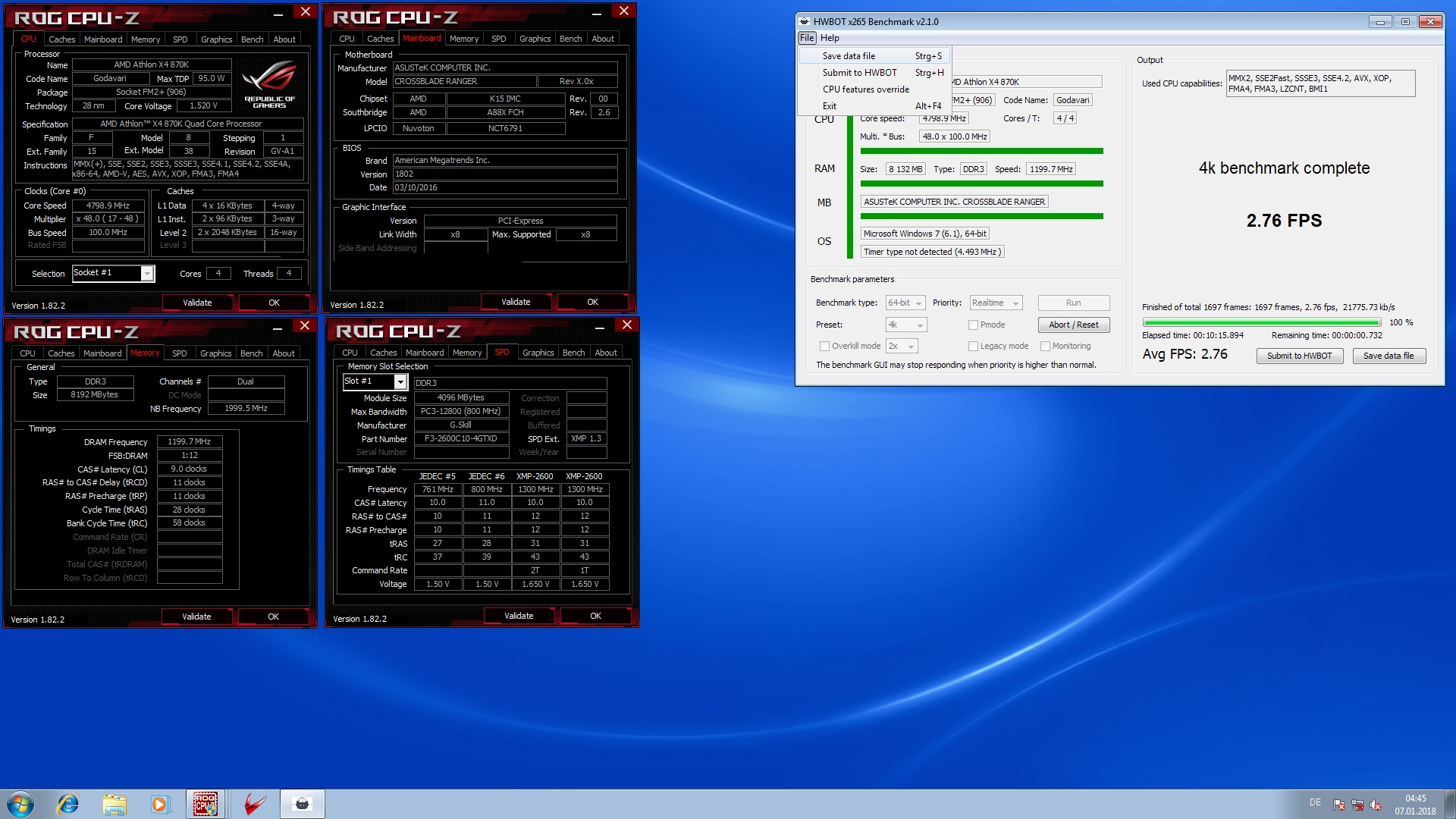Click the Abort / Reset button

coord(1073,325)
